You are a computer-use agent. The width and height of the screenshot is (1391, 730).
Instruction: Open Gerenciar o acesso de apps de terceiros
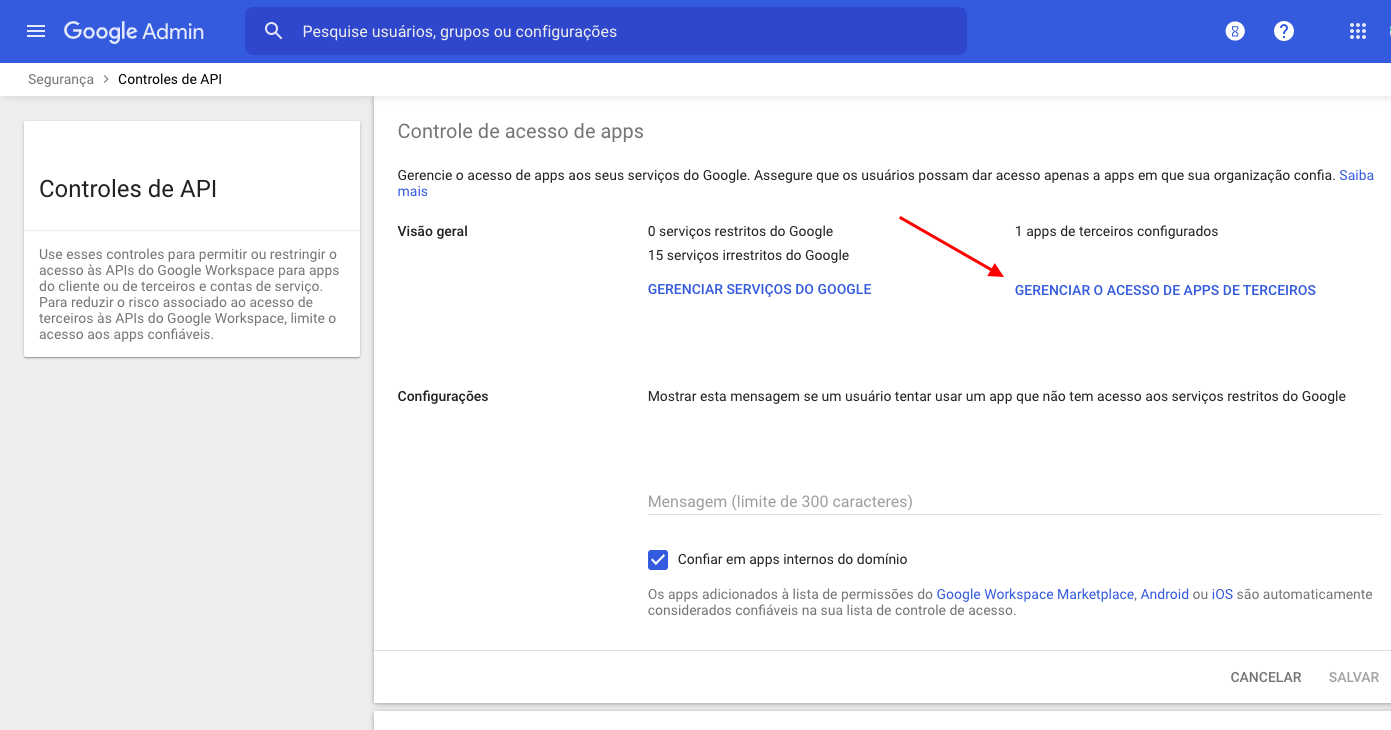click(1165, 290)
